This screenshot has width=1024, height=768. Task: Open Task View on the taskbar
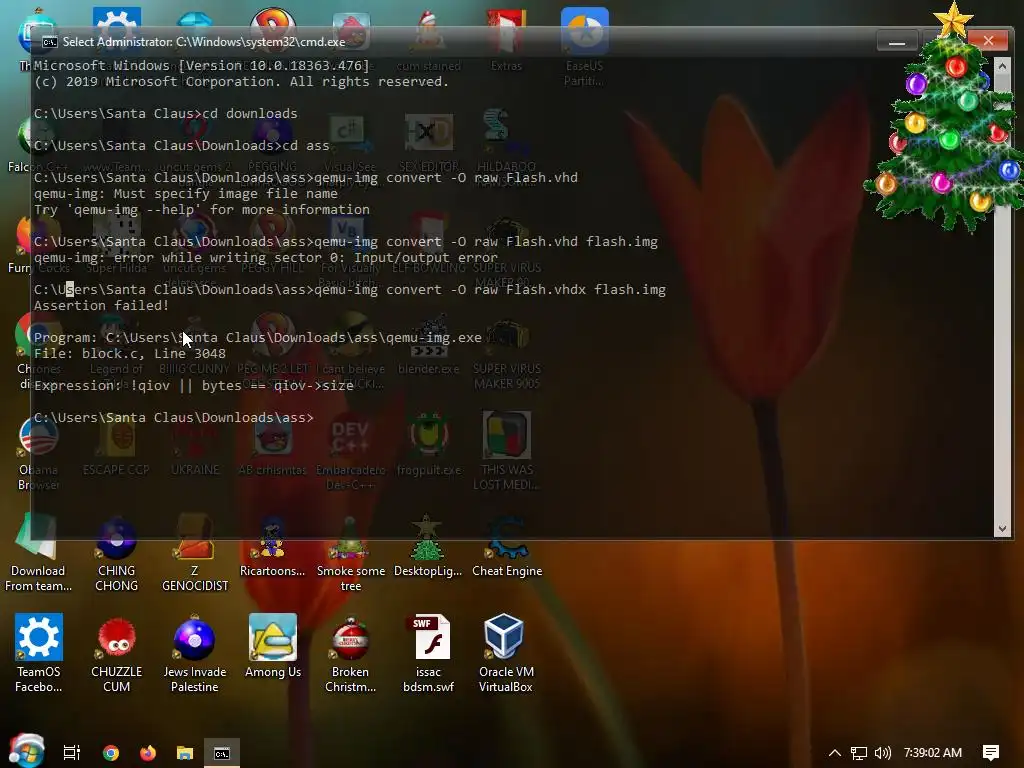71,752
